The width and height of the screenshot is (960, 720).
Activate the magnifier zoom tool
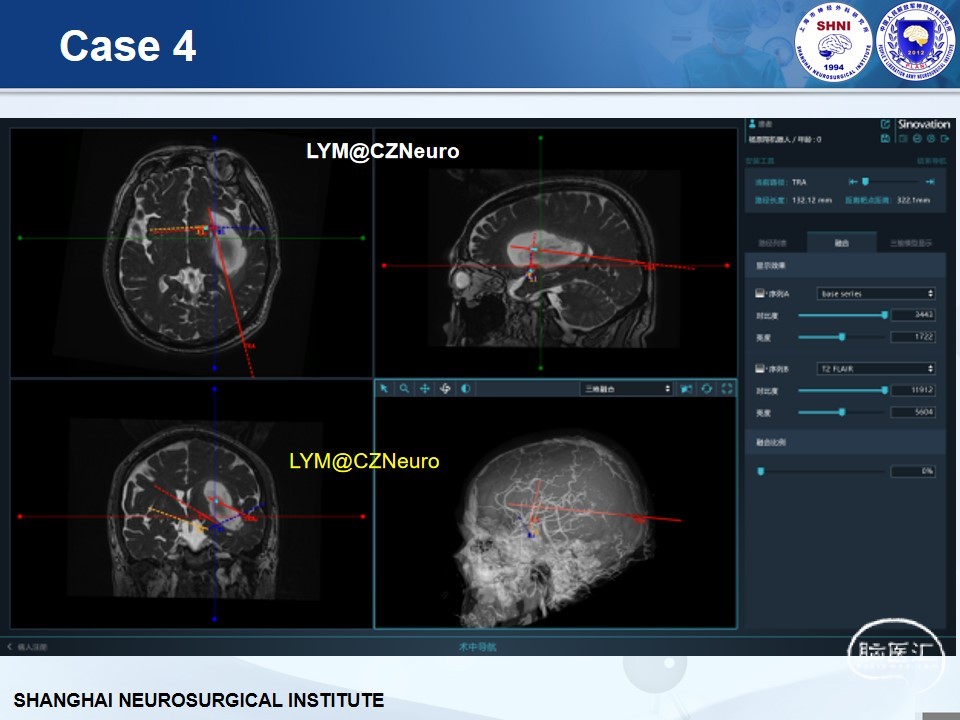click(x=404, y=388)
